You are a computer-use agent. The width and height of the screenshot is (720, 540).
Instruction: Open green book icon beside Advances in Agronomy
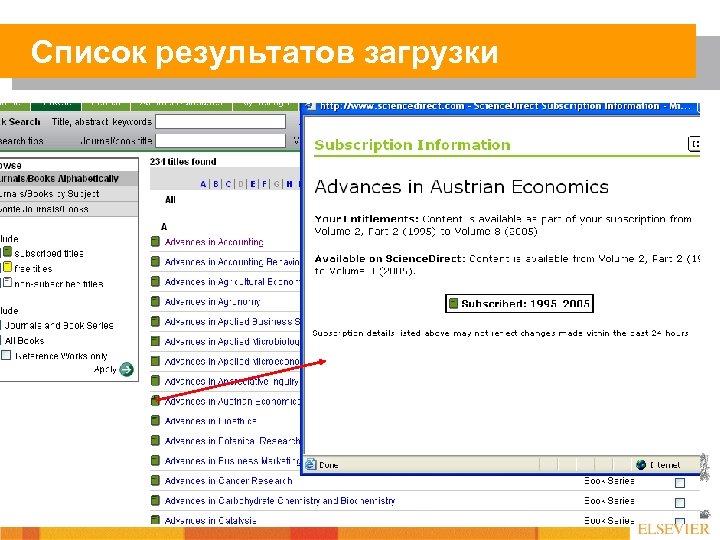coord(155,301)
